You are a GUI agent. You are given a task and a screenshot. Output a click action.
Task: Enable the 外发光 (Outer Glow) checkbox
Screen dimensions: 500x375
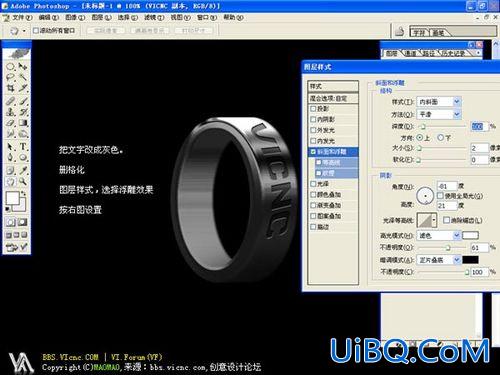pos(313,130)
